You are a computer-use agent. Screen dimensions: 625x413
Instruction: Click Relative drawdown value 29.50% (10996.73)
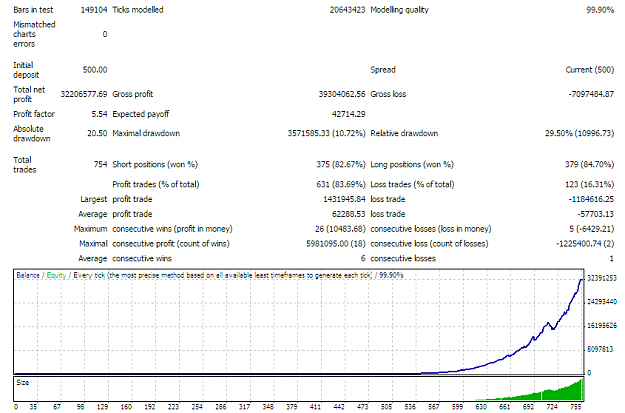tap(580, 133)
